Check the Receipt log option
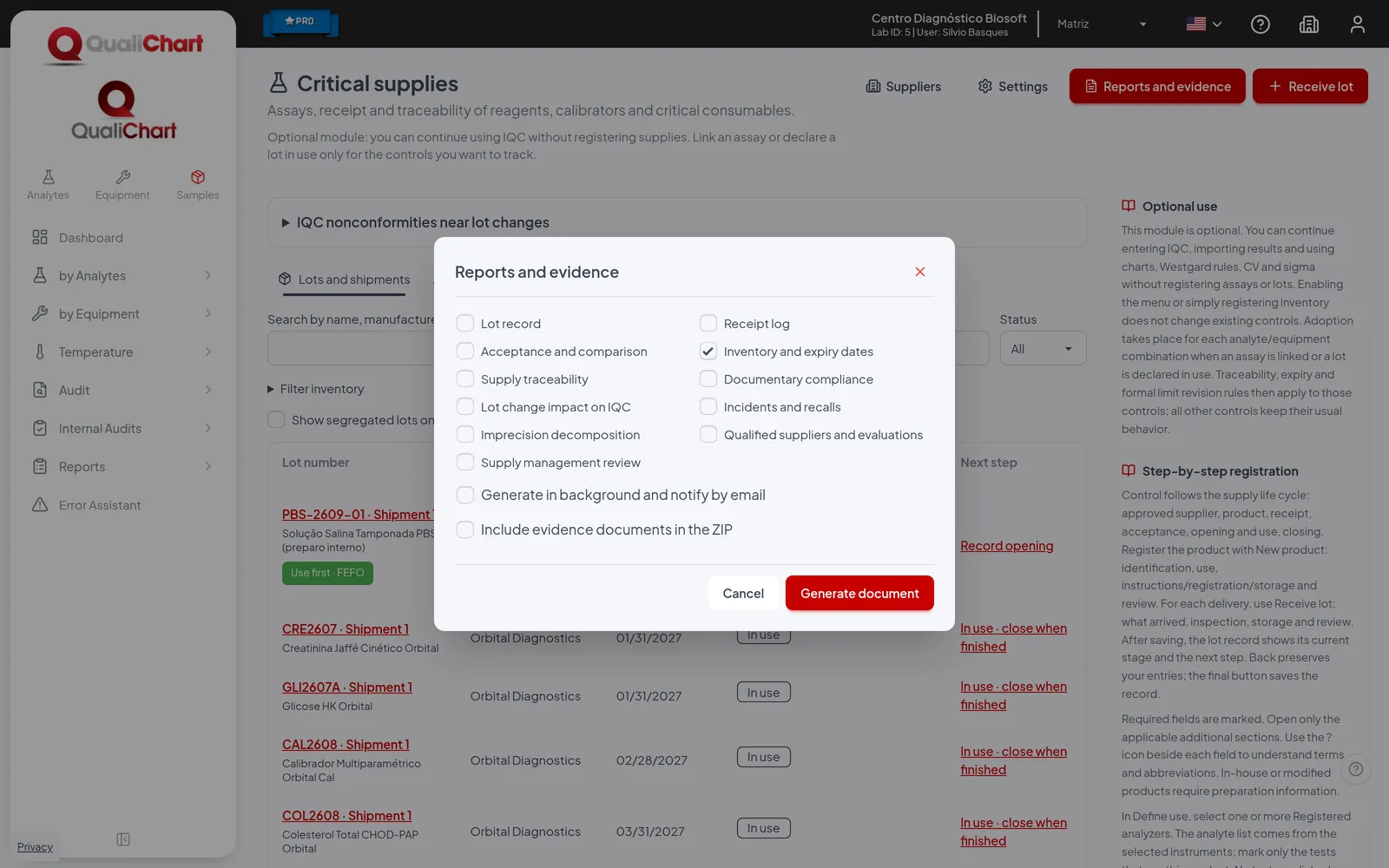Screen dimensions: 1389x868 tap(708, 324)
